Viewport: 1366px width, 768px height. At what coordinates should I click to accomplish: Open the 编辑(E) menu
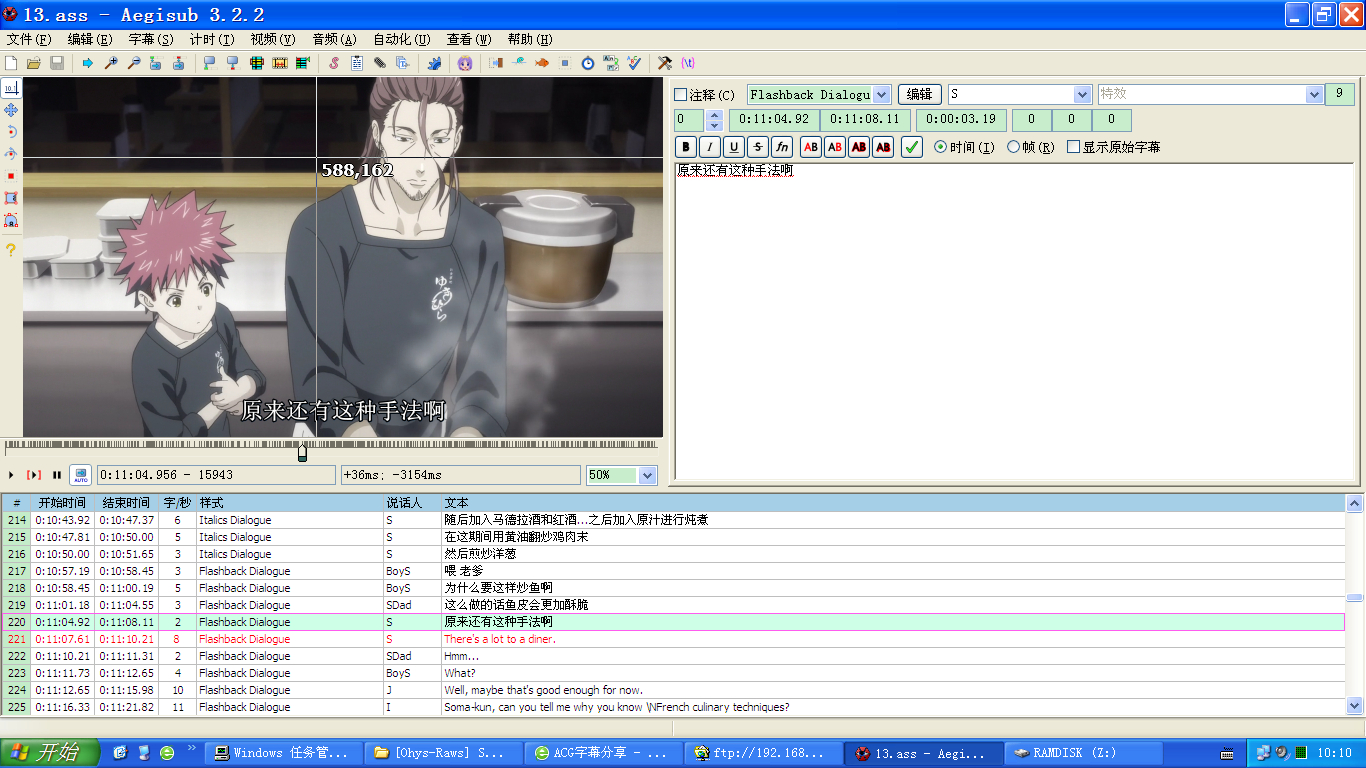[x=90, y=40]
